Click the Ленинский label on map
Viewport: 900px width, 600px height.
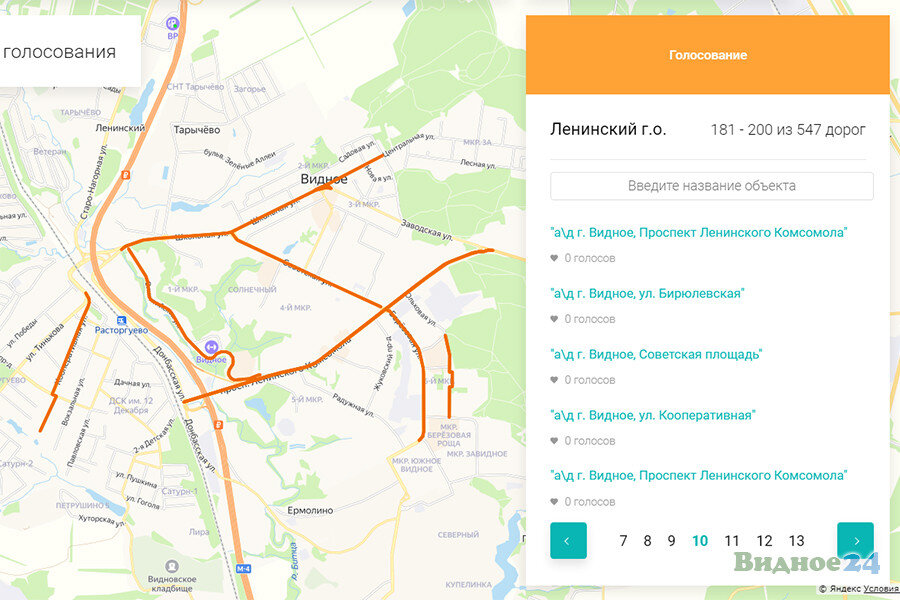pos(120,127)
